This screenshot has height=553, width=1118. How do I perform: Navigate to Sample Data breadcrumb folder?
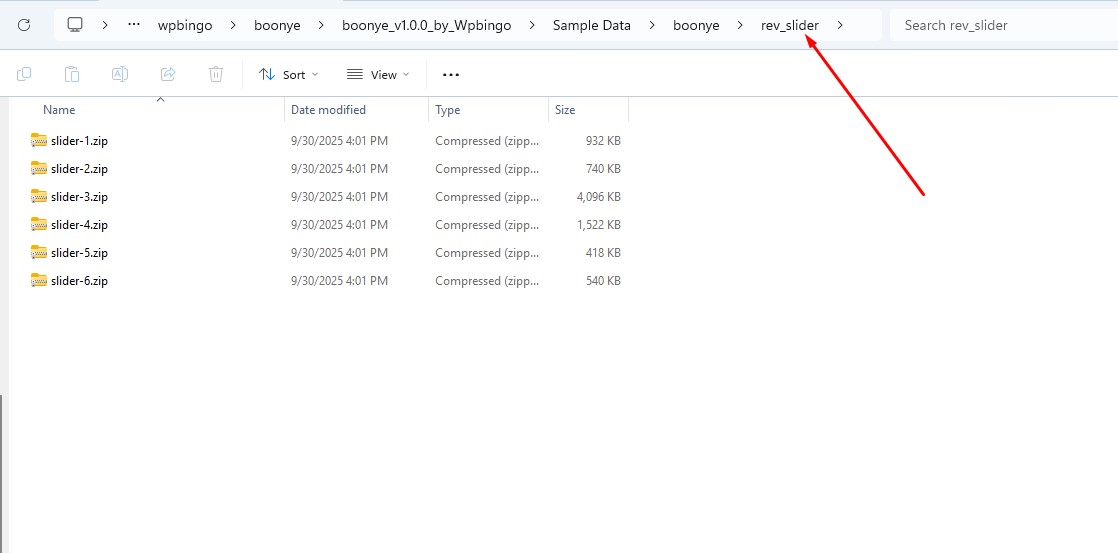591,25
